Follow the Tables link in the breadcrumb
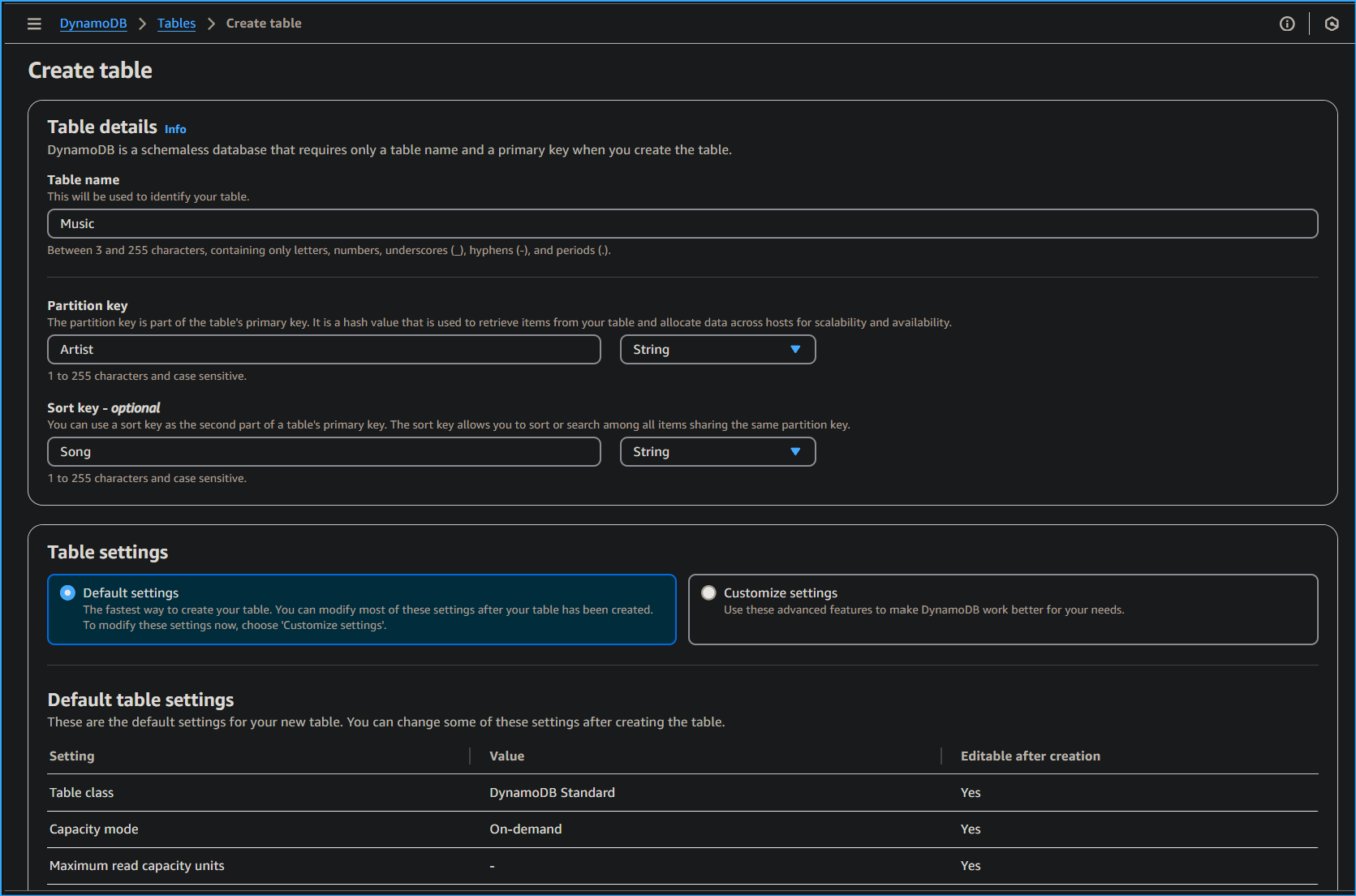 point(176,23)
